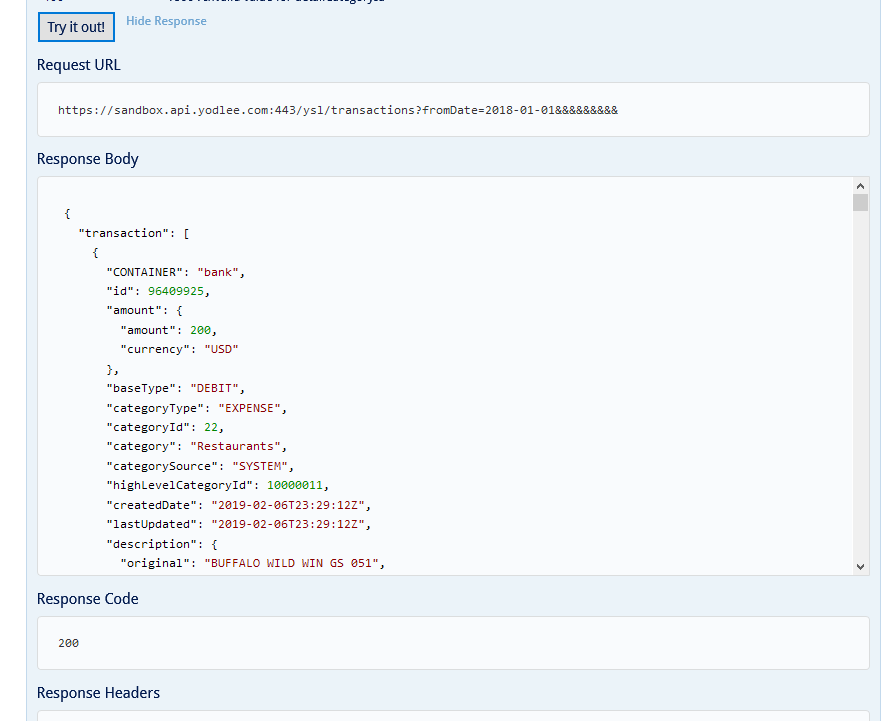Click the "BUFFALO WILD WIN GS 051" value
The image size is (887, 721).
coord(291,563)
